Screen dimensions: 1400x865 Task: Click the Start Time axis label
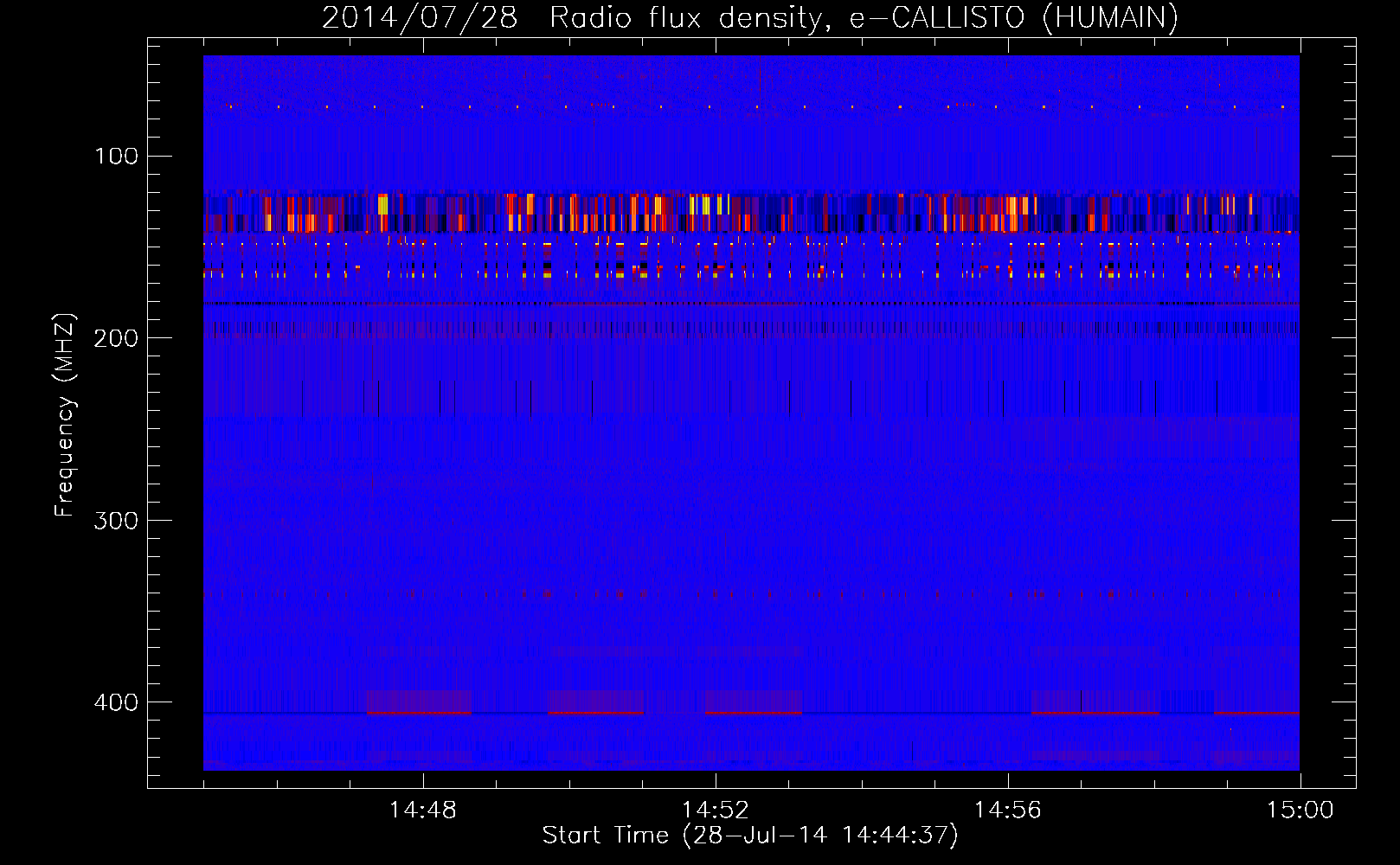750,836
